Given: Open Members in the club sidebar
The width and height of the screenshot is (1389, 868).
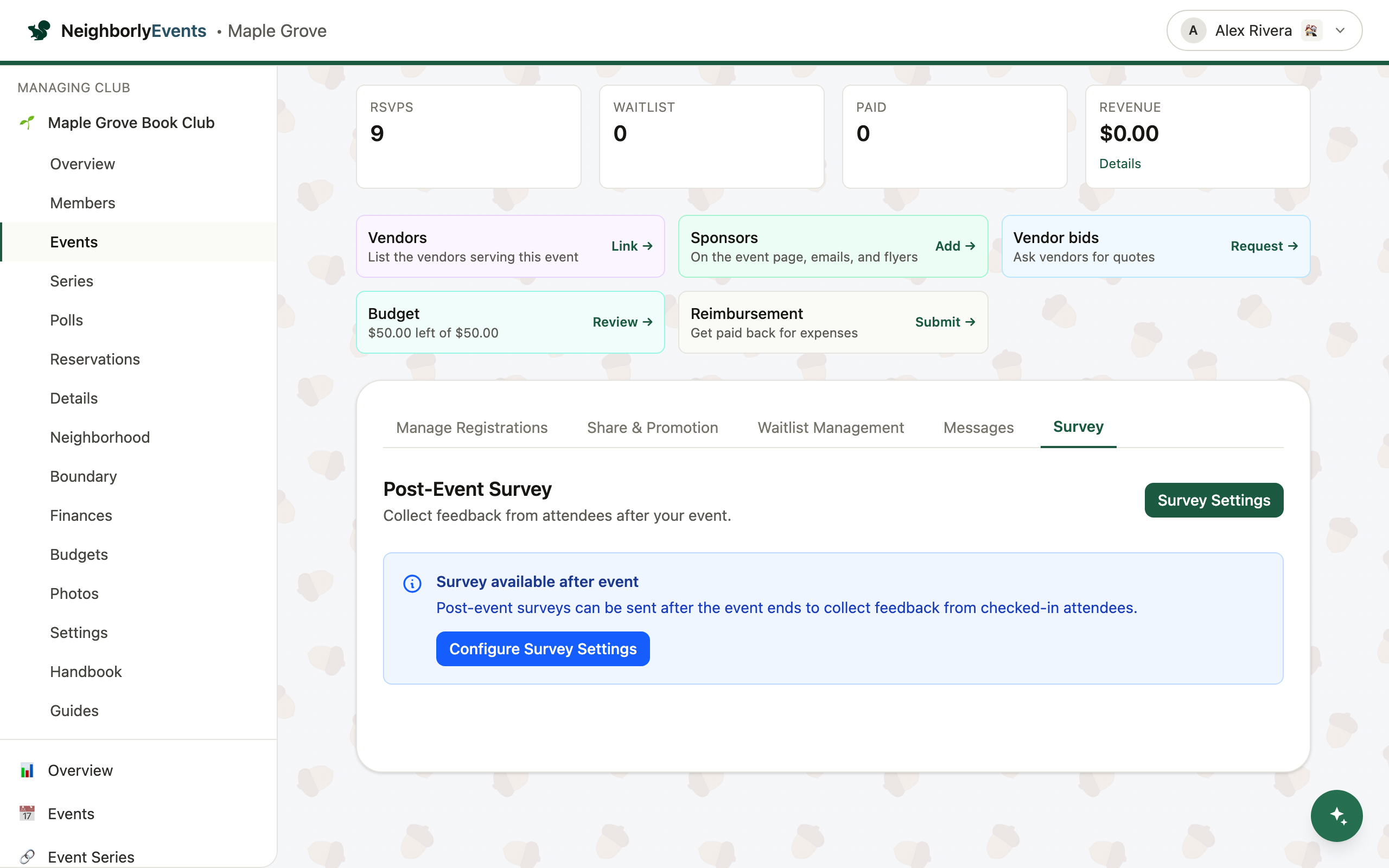Looking at the screenshot, I should coord(138,203).
